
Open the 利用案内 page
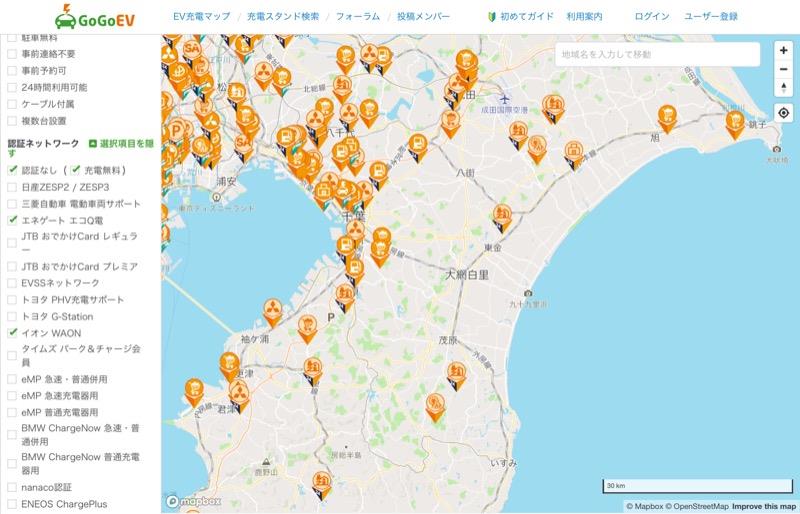point(584,16)
